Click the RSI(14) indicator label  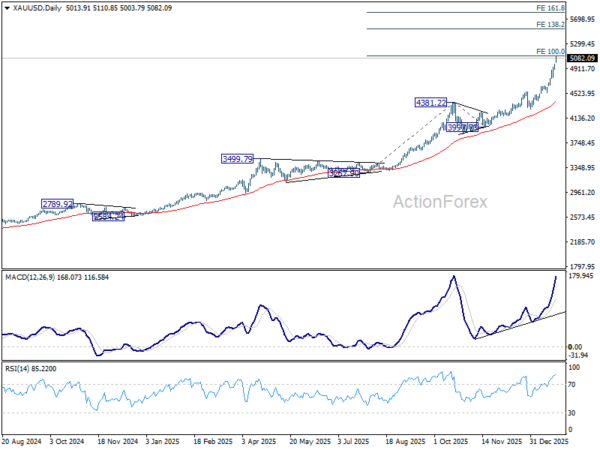(x=16, y=369)
